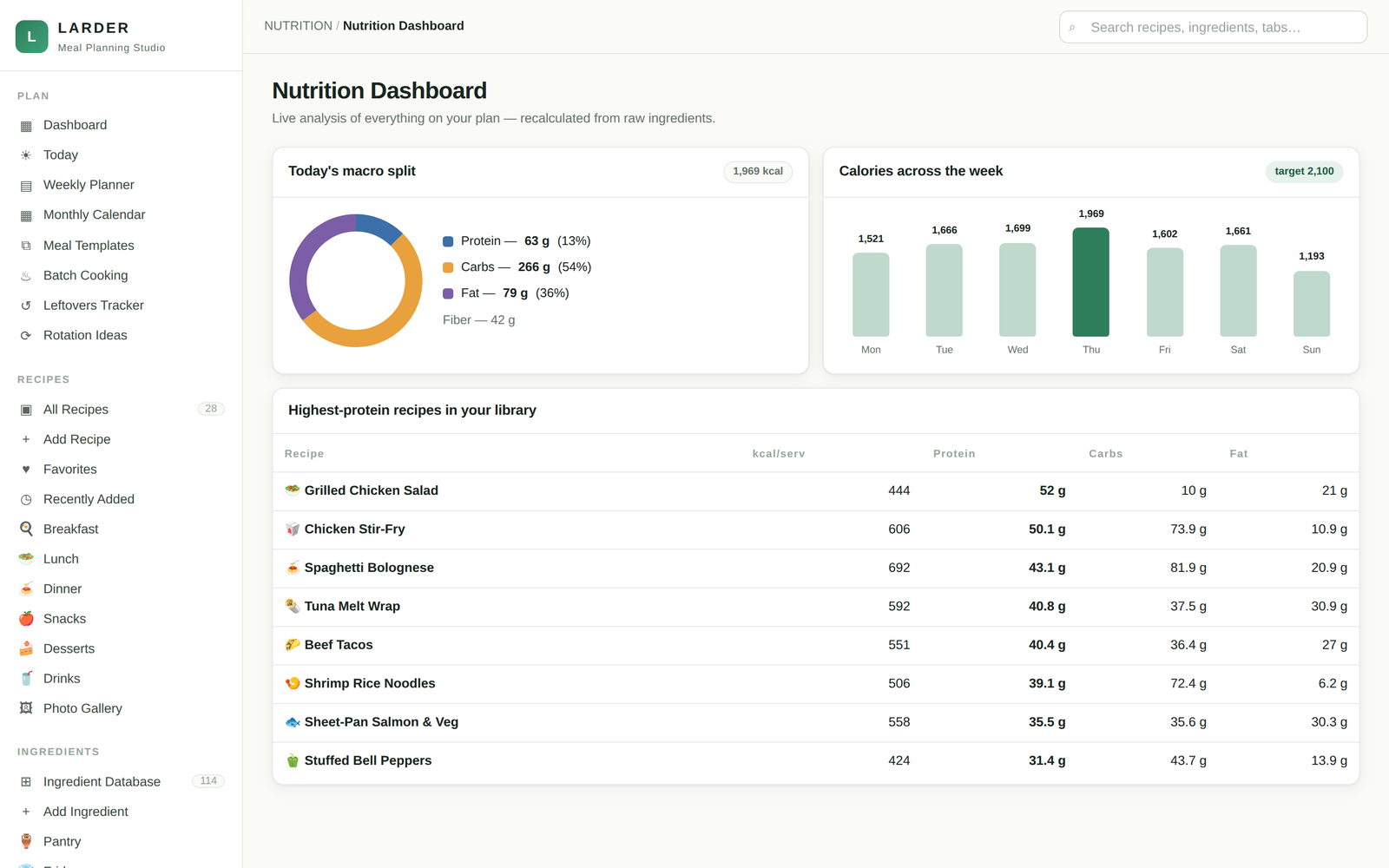Image resolution: width=1389 pixels, height=868 pixels.
Task: Open the Breakfast category icon
Action: coord(26,529)
